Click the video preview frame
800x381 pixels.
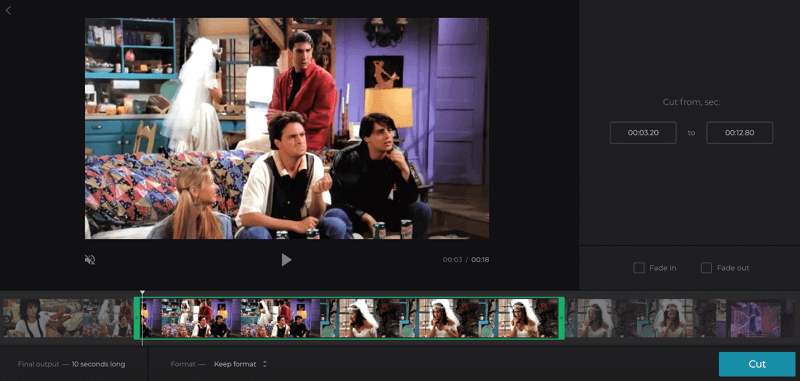(x=287, y=129)
